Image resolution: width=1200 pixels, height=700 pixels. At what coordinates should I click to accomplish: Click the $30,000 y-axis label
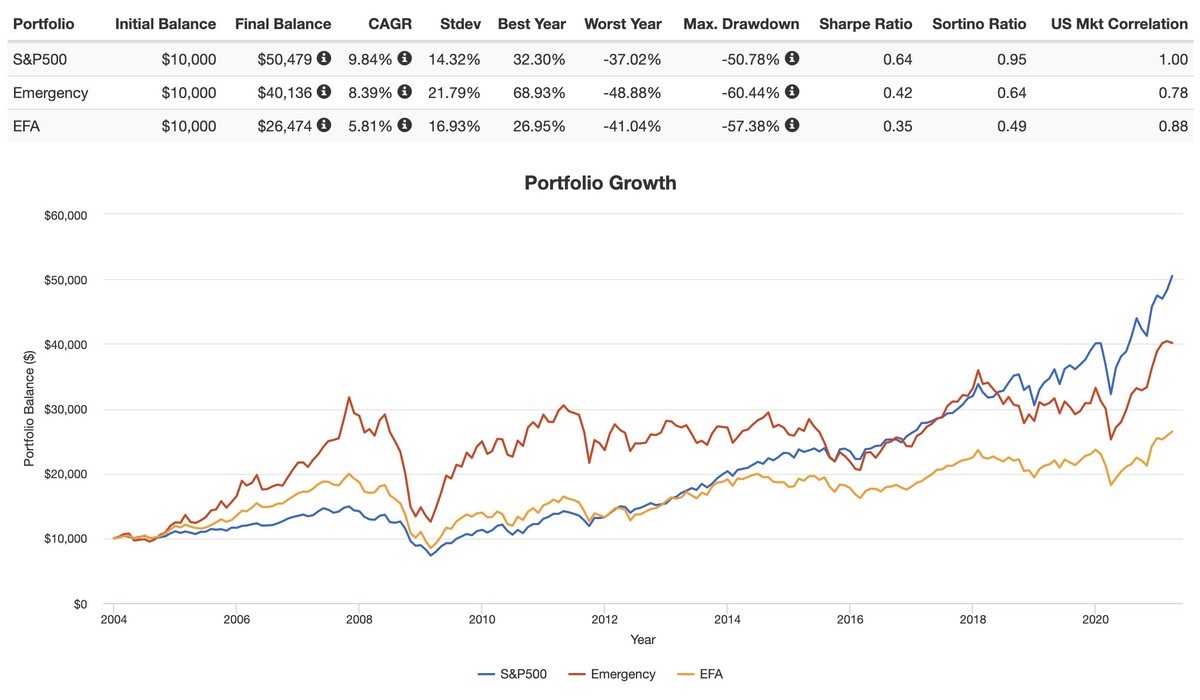point(68,409)
